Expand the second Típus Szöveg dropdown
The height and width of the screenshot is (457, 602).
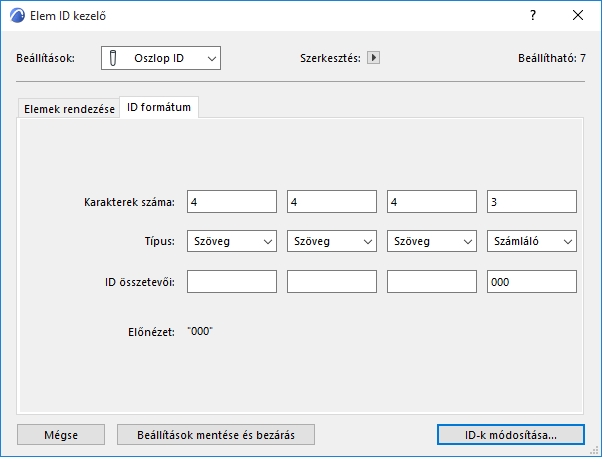pos(331,241)
